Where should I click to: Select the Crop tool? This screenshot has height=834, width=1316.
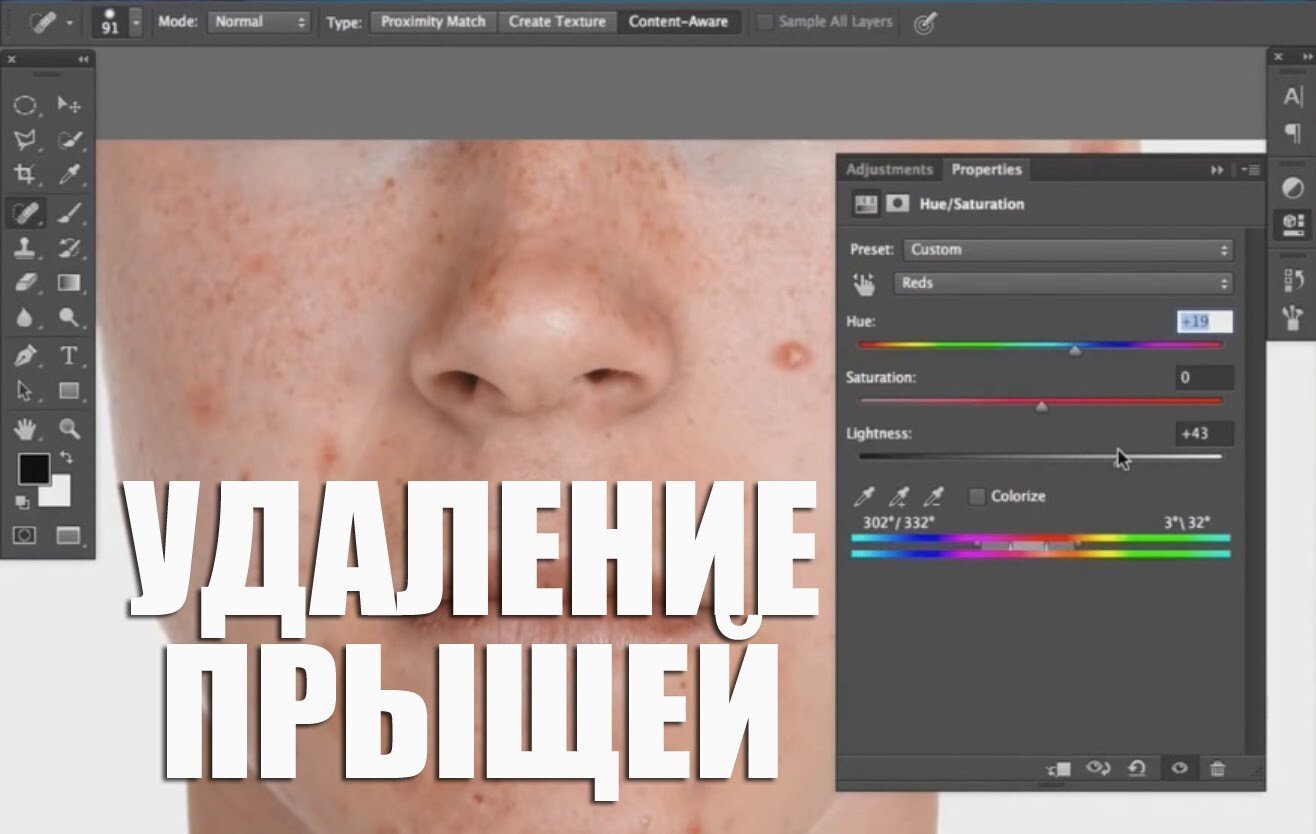click(25, 175)
